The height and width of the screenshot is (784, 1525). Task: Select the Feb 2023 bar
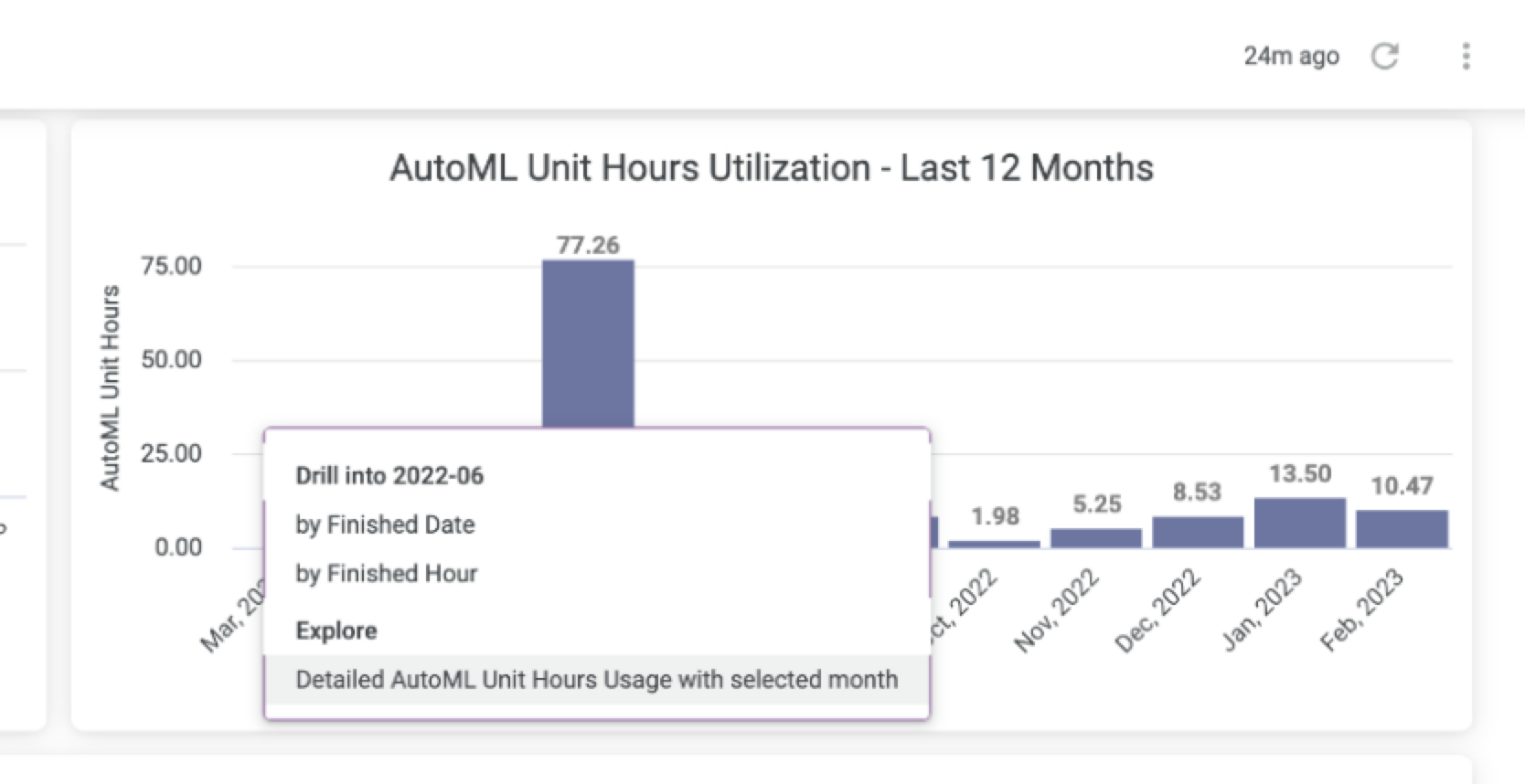[x=1401, y=529]
